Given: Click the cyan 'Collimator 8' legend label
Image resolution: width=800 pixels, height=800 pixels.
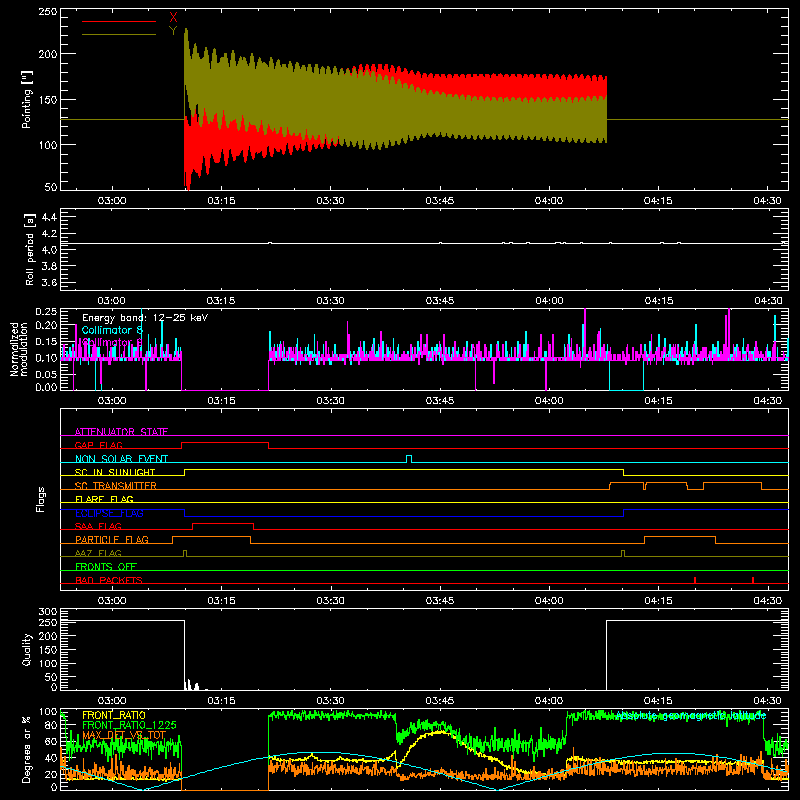Looking at the screenshot, I should click(112, 330).
